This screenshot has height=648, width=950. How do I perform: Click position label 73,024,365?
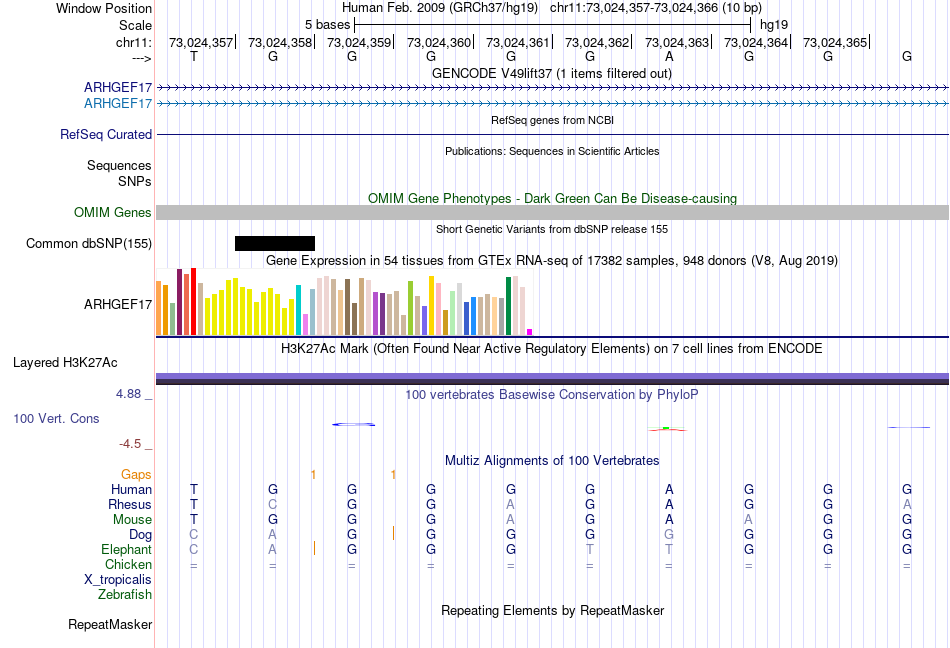(x=835, y=42)
